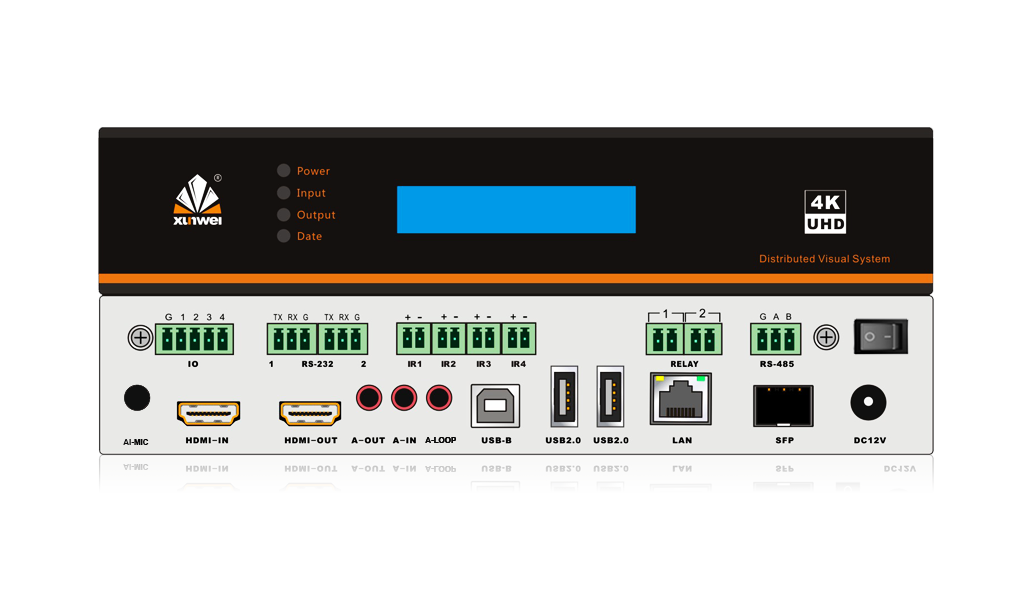The width and height of the screenshot is (1030, 600).
Task: Click the A-LOOP audio jack
Action: [439, 399]
